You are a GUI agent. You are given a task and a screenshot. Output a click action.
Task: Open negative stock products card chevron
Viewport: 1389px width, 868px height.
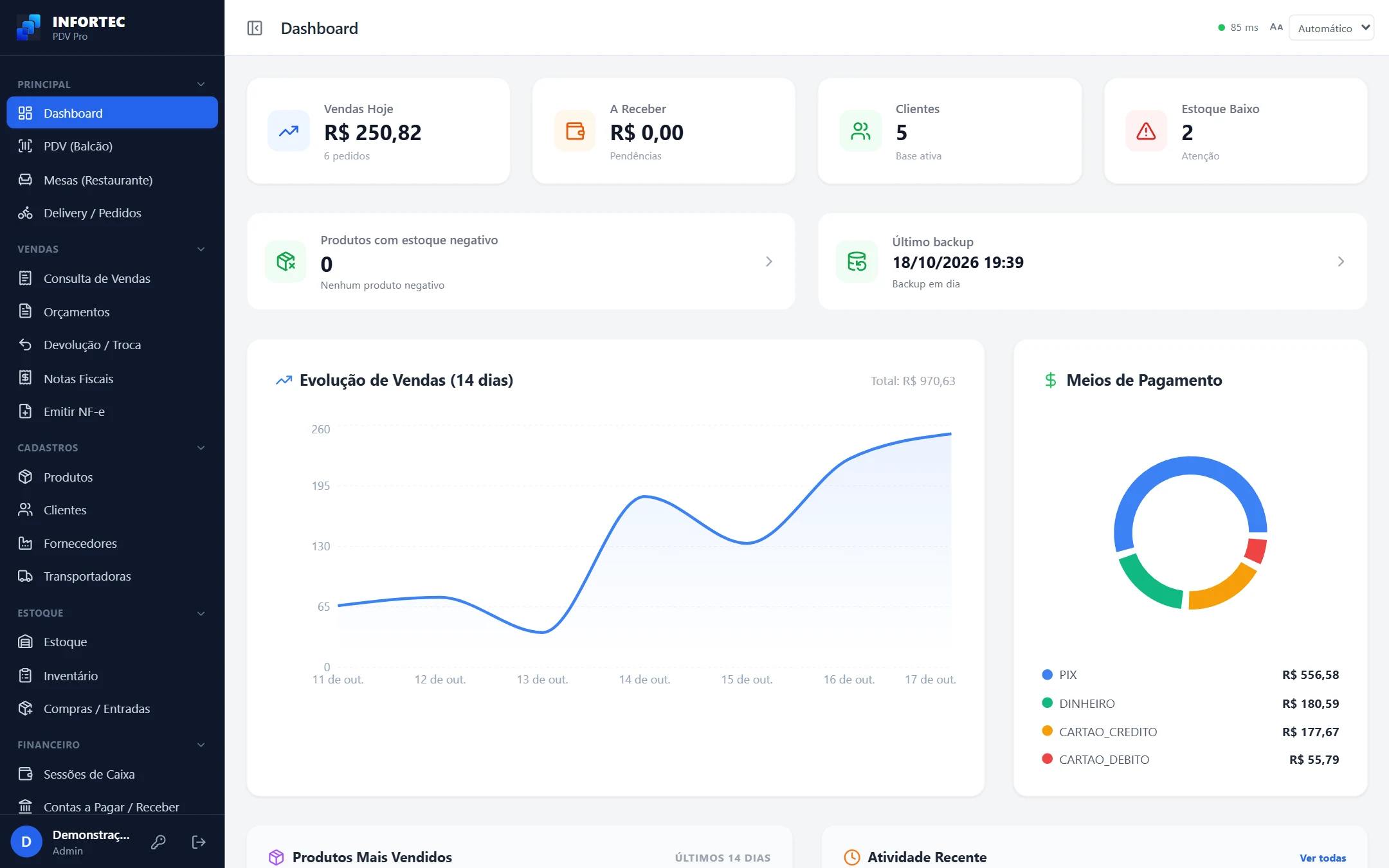click(x=769, y=261)
